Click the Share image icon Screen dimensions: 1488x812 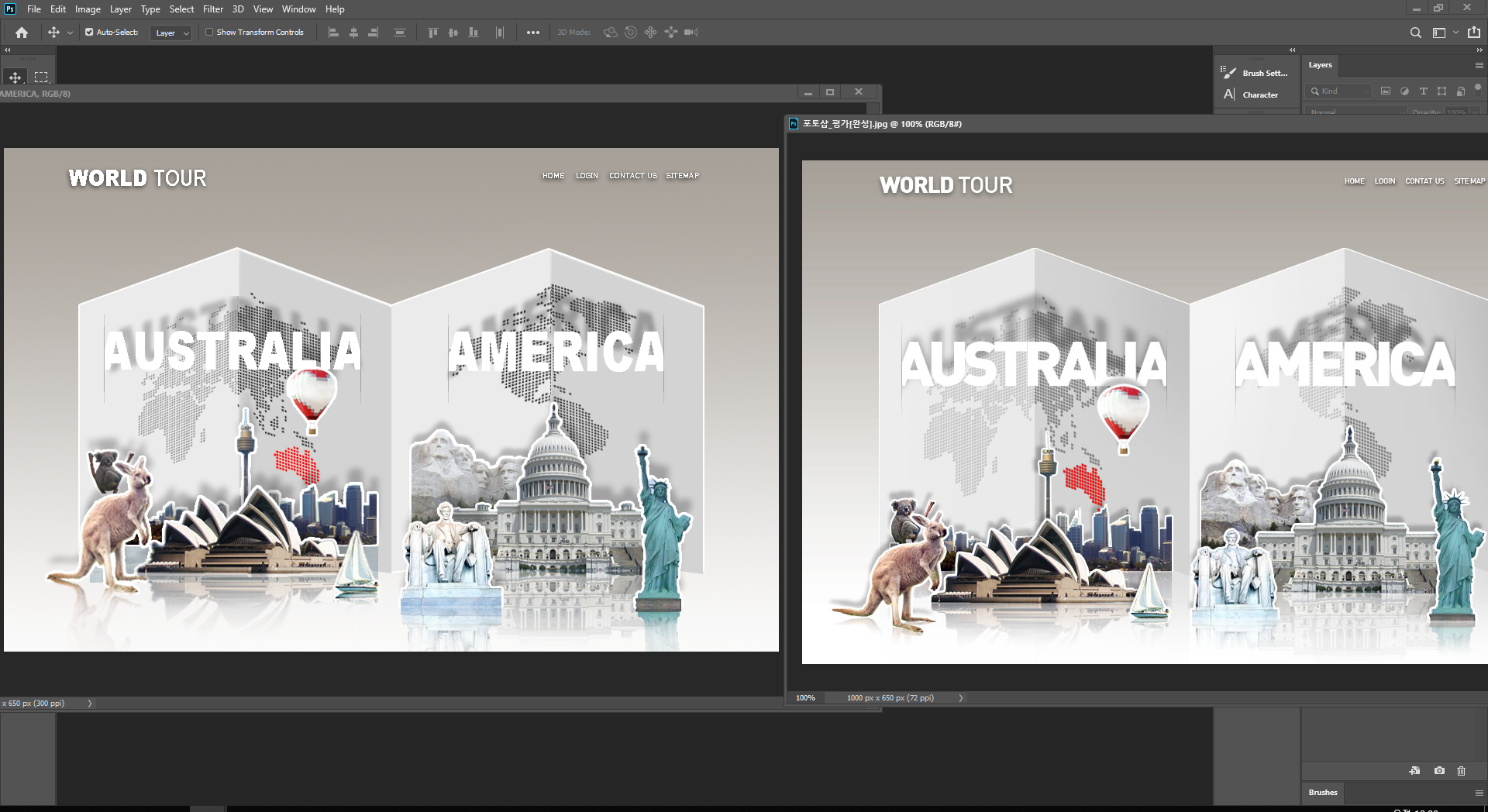pos(1474,33)
